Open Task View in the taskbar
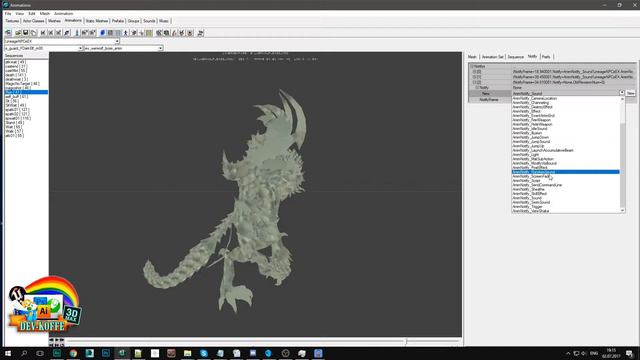The width and height of the screenshot is (640, 360). pos(40,353)
